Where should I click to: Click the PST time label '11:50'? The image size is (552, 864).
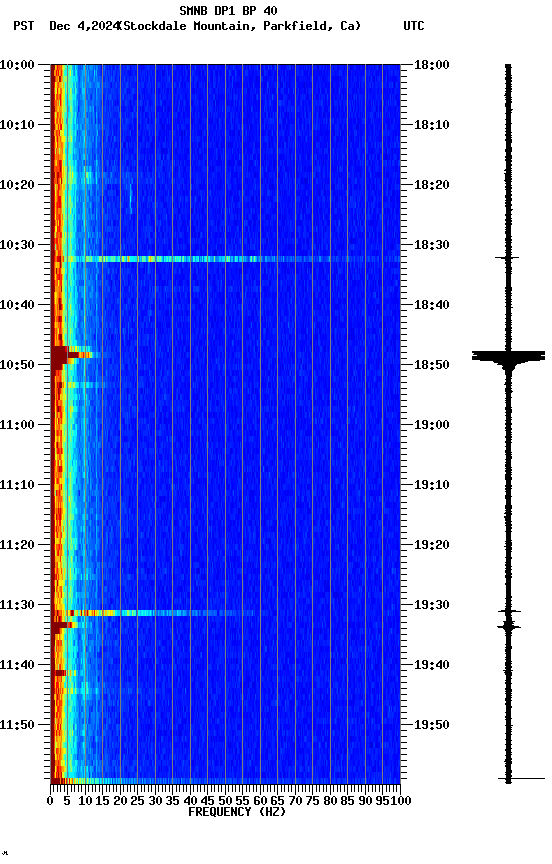(x=17, y=726)
